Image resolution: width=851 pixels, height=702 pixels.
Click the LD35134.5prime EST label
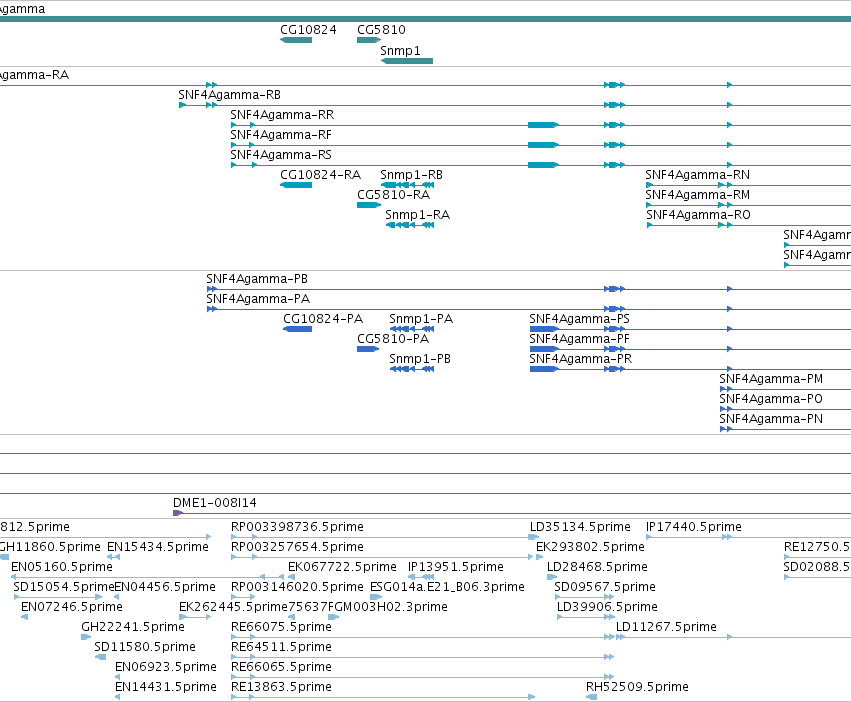pyautogui.click(x=580, y=527)
